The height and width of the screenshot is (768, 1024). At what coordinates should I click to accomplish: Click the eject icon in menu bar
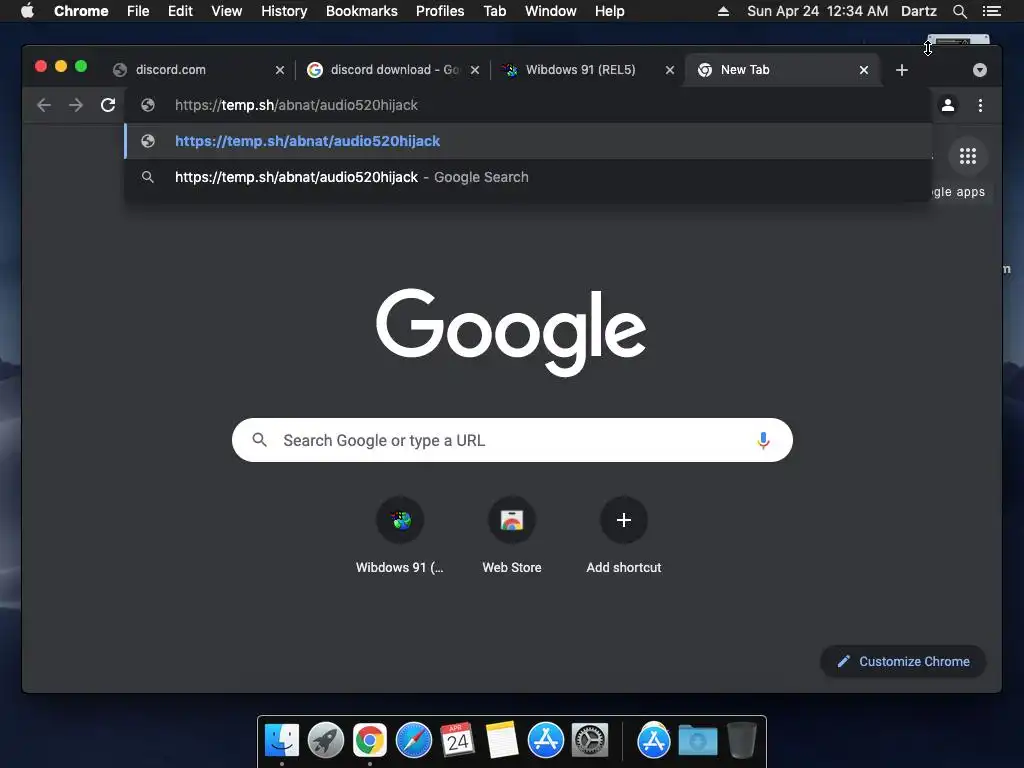(x=723, y=11)
